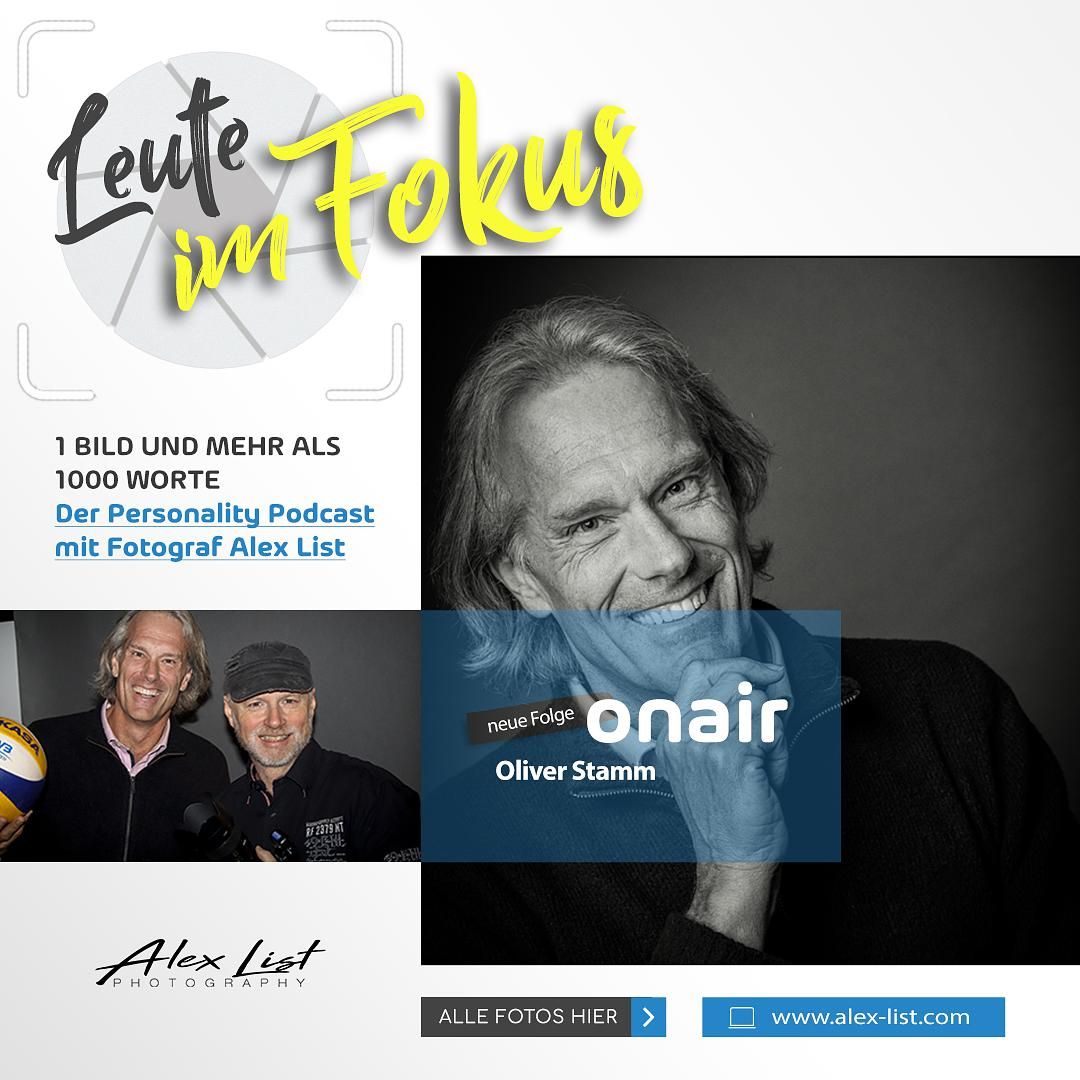The width and height of the screenshot is (1080, 1080).
Task: Select the 'neue Folge' label badge
Action: (531, 721)
